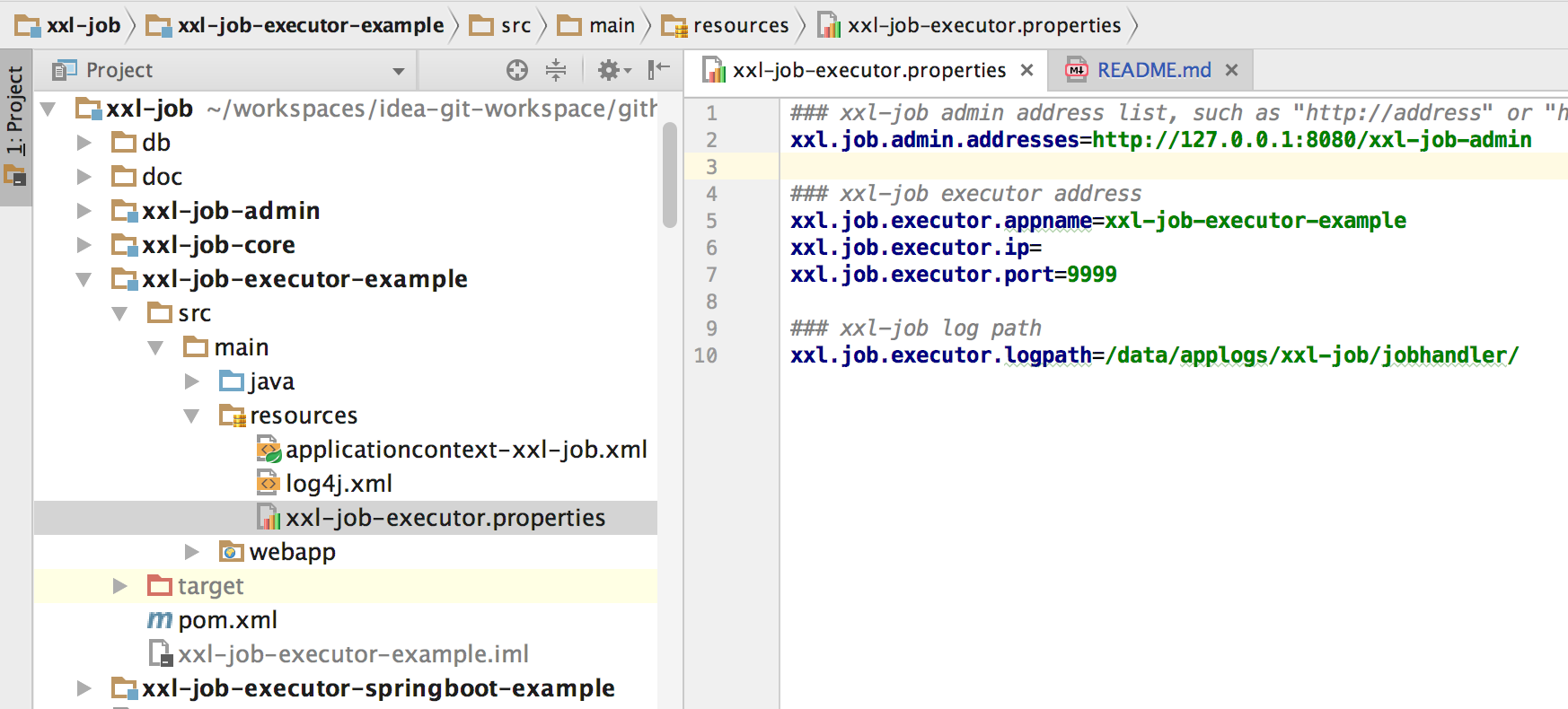Expand the db folder
Viewport: 1568px width, 709px height.
(84, 143)
